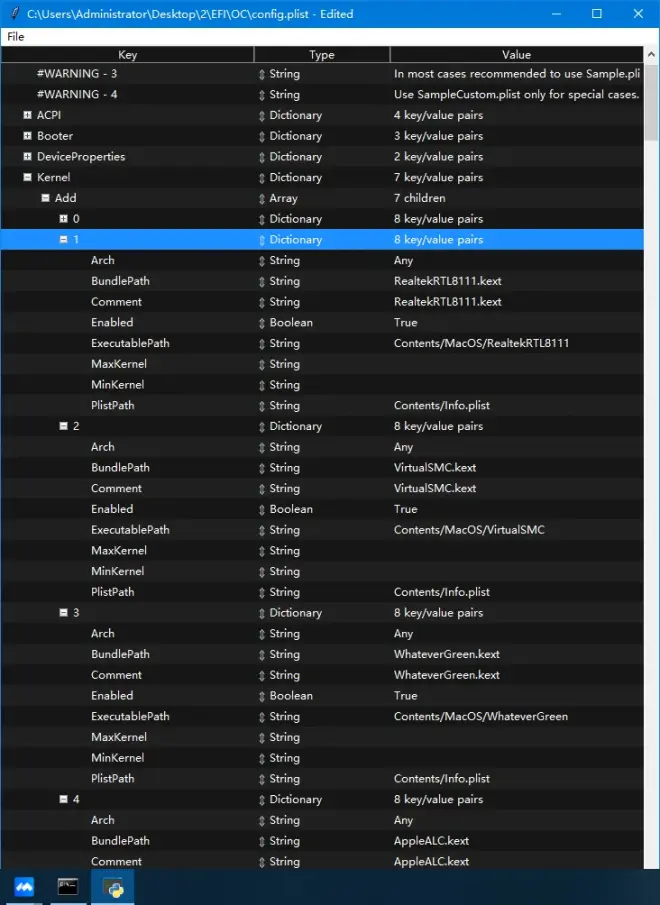Click the feather icon in the title bar
The image size is (660, 905).
point(15,13)
